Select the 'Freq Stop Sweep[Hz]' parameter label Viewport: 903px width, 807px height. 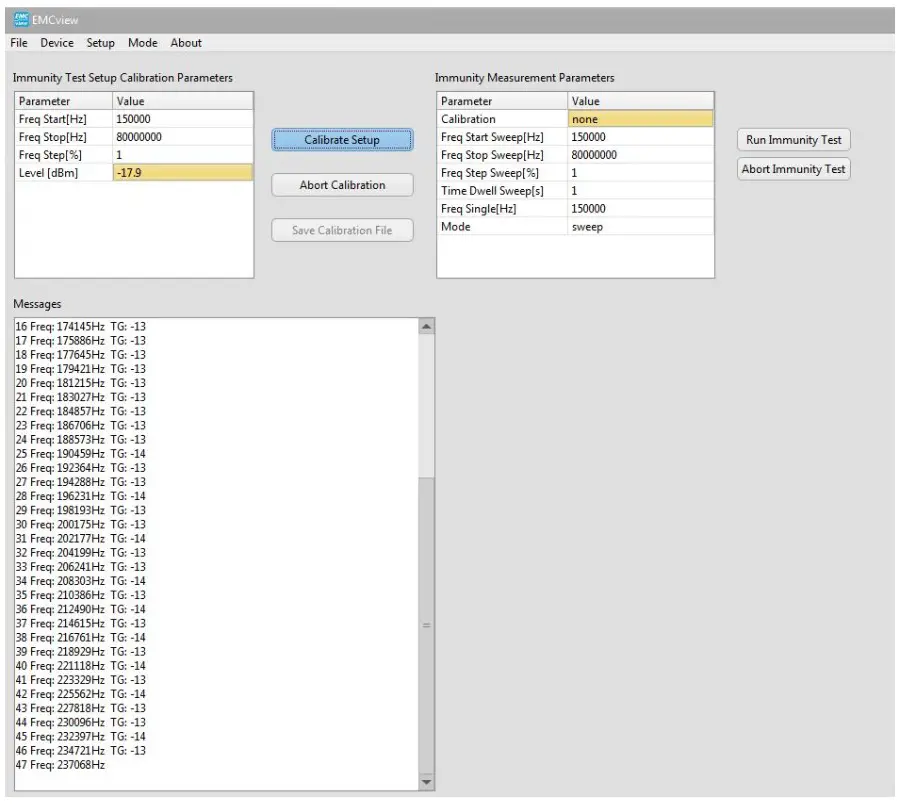(x=492, y=155)
